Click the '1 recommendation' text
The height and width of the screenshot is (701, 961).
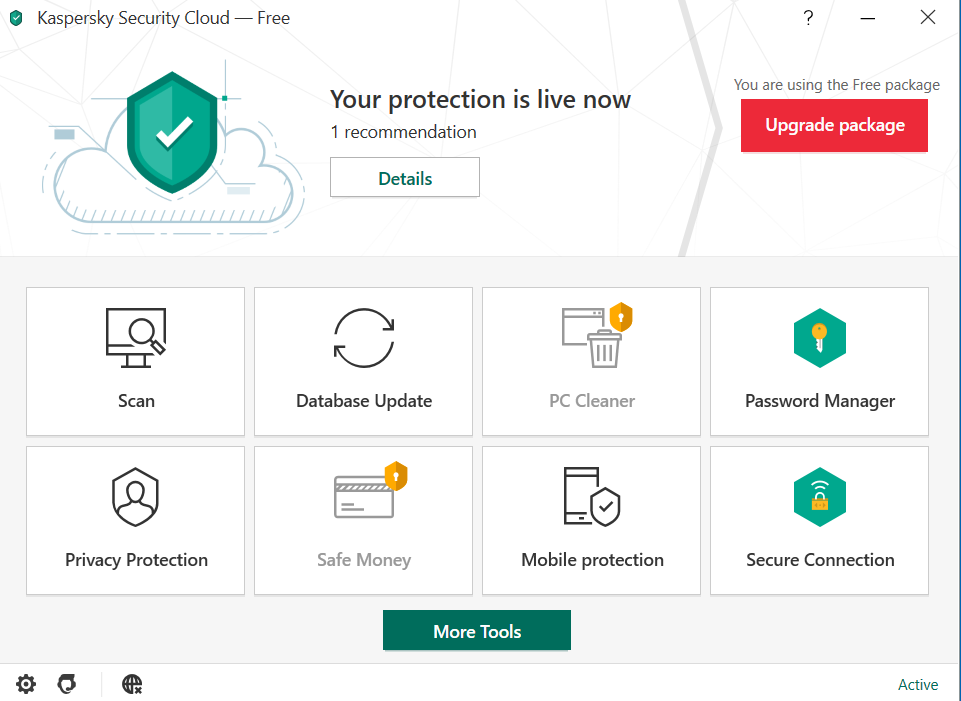[x=403, y=132]
